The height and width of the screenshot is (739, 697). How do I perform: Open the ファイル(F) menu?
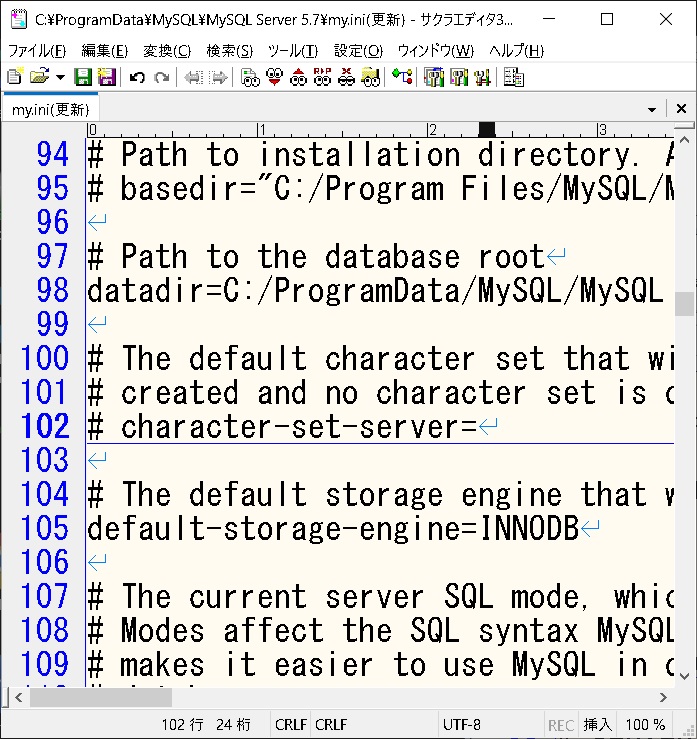(37, 50)
